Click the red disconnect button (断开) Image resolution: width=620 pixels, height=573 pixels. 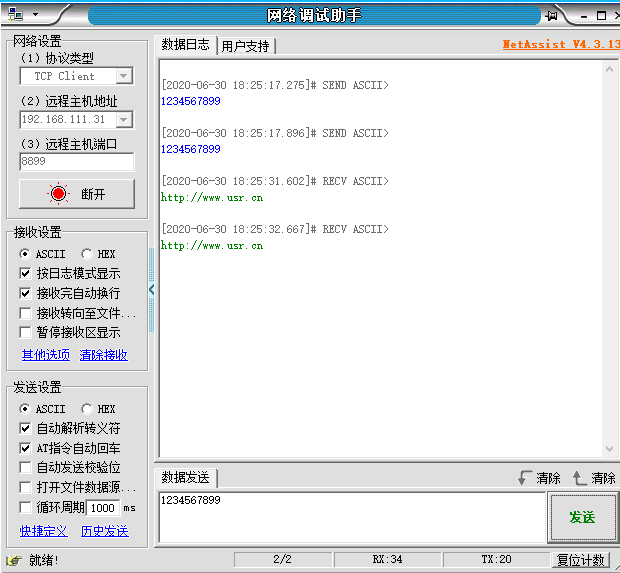click(76, 194)
